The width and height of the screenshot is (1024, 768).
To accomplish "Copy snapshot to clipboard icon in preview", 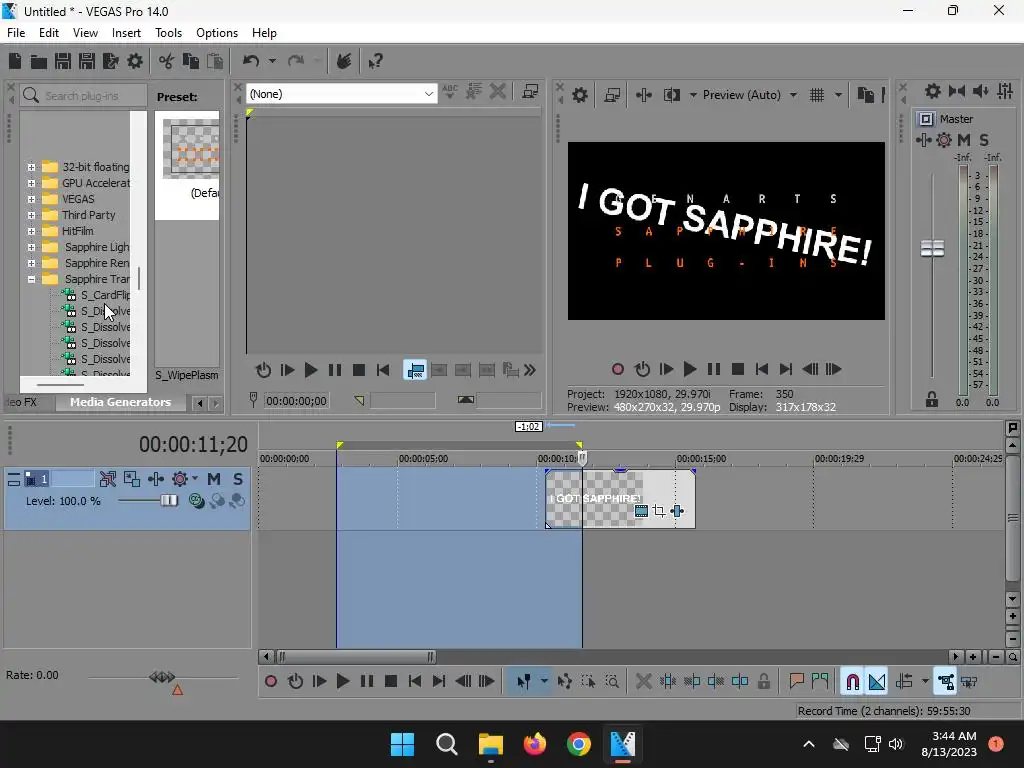I will tap(865, 95).
